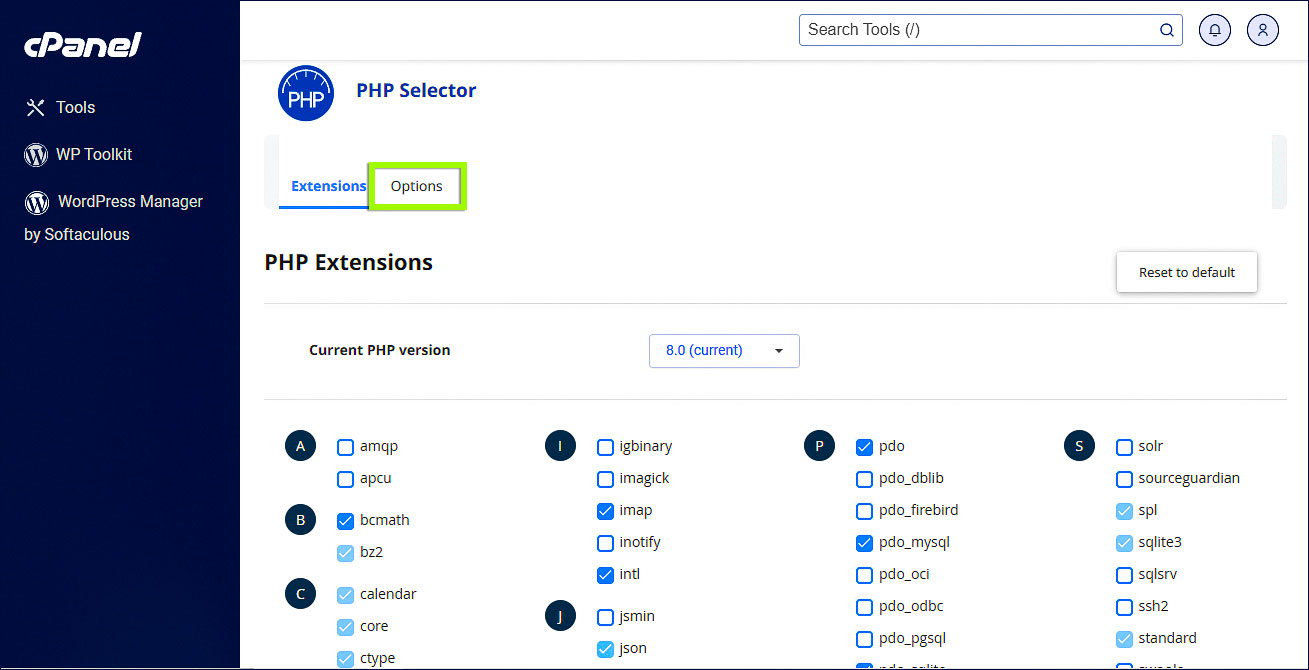Open notifications with the bell icon
This screenshot has width=1309, height=670.
1214,30
